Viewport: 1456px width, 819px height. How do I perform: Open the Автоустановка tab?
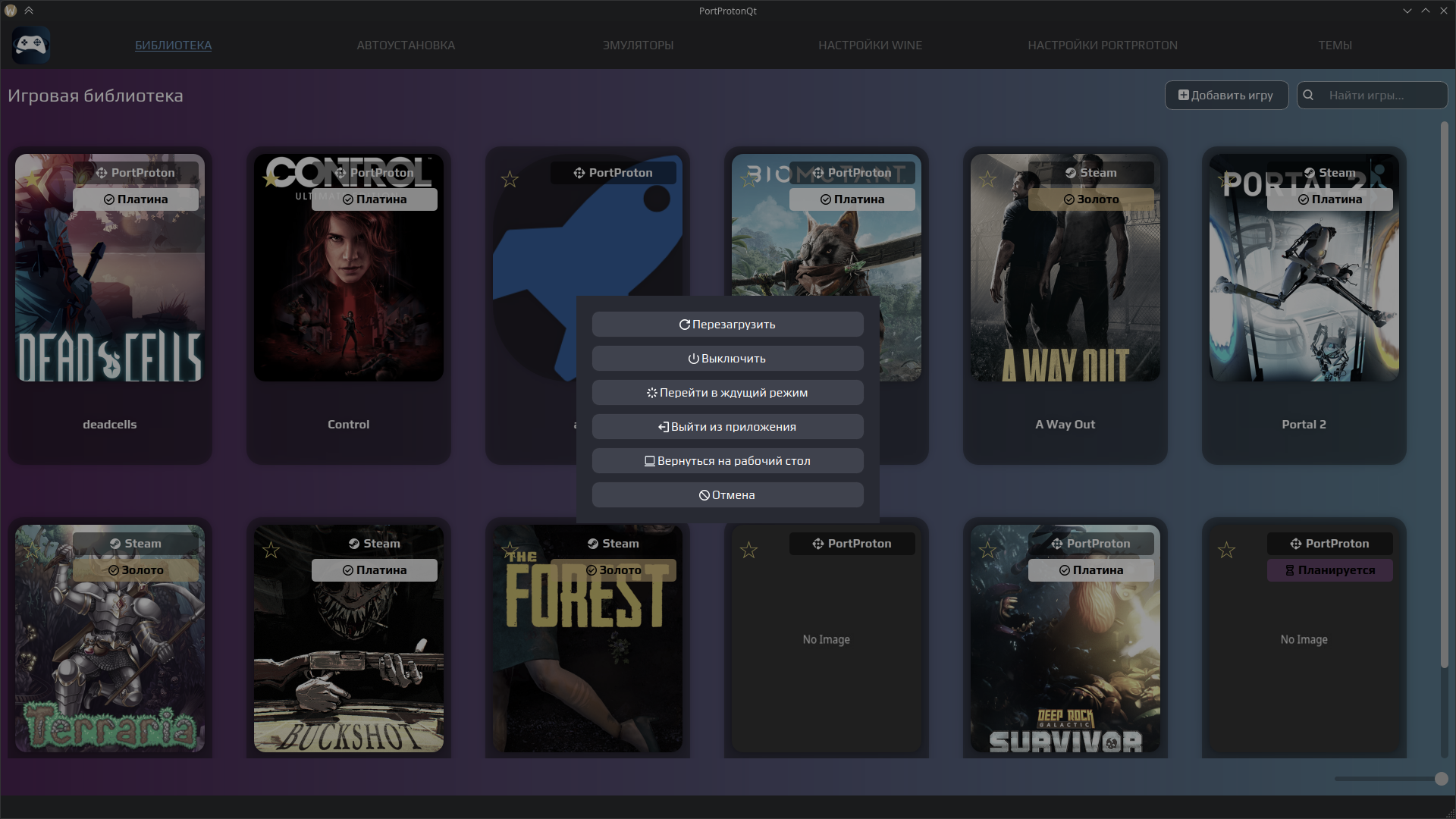coord(406,45)
